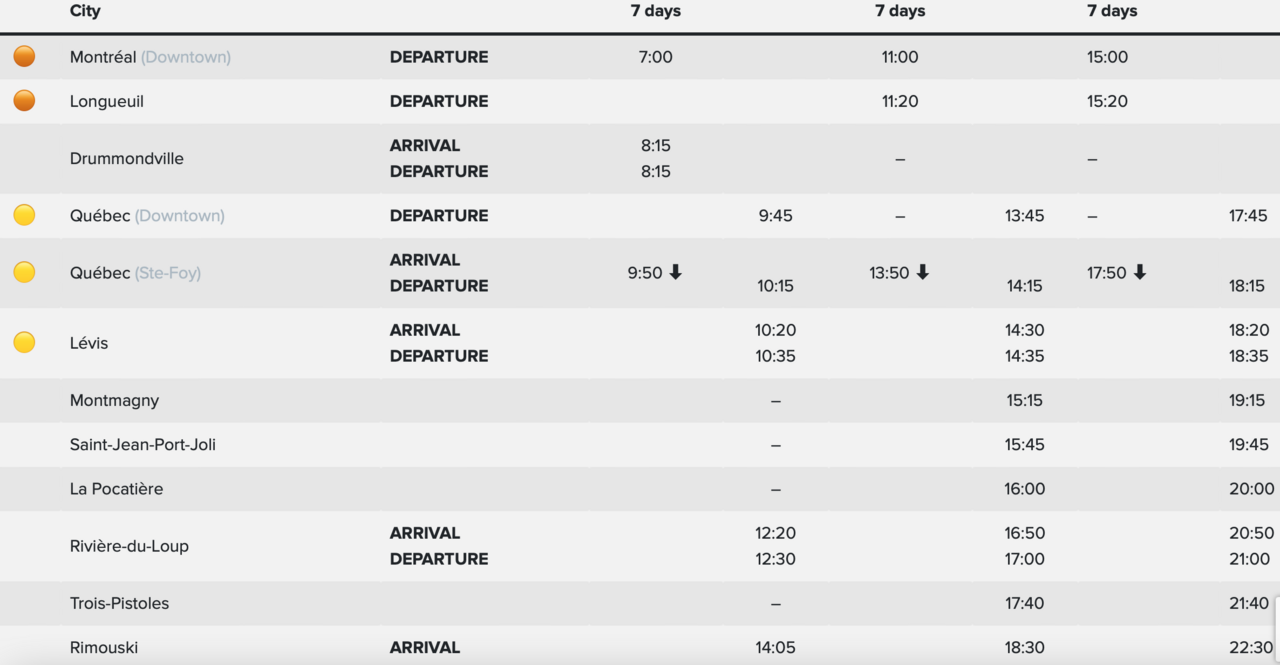Click yellow dot beside Québec (Downtown)

[x=24, y=215]
